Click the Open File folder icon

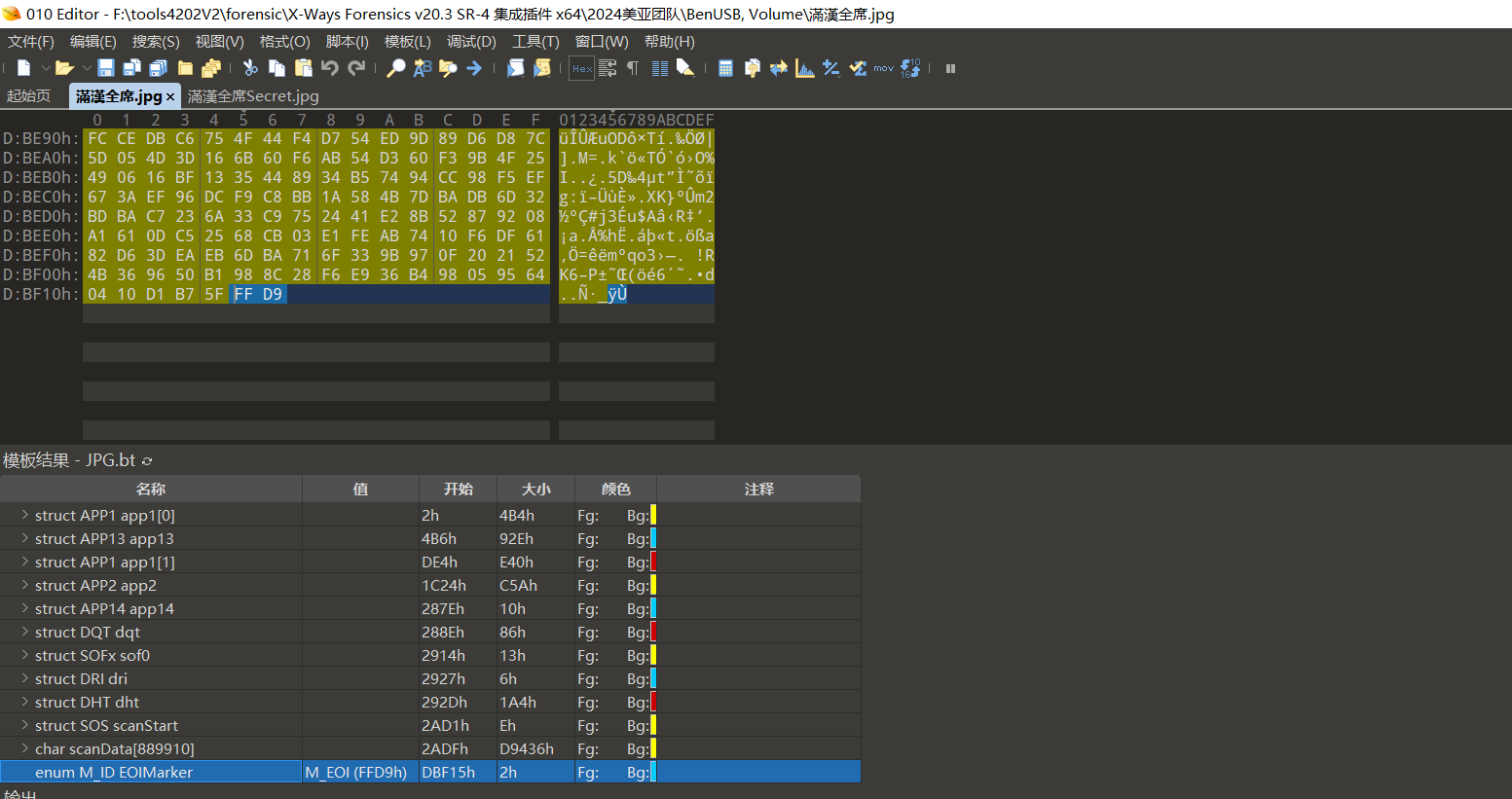coord(65,68)
